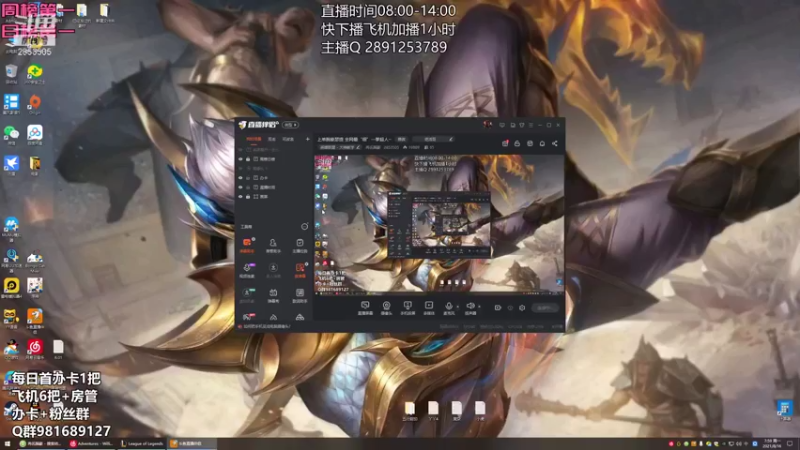Switch to the first scene tab

pos(254,139)
